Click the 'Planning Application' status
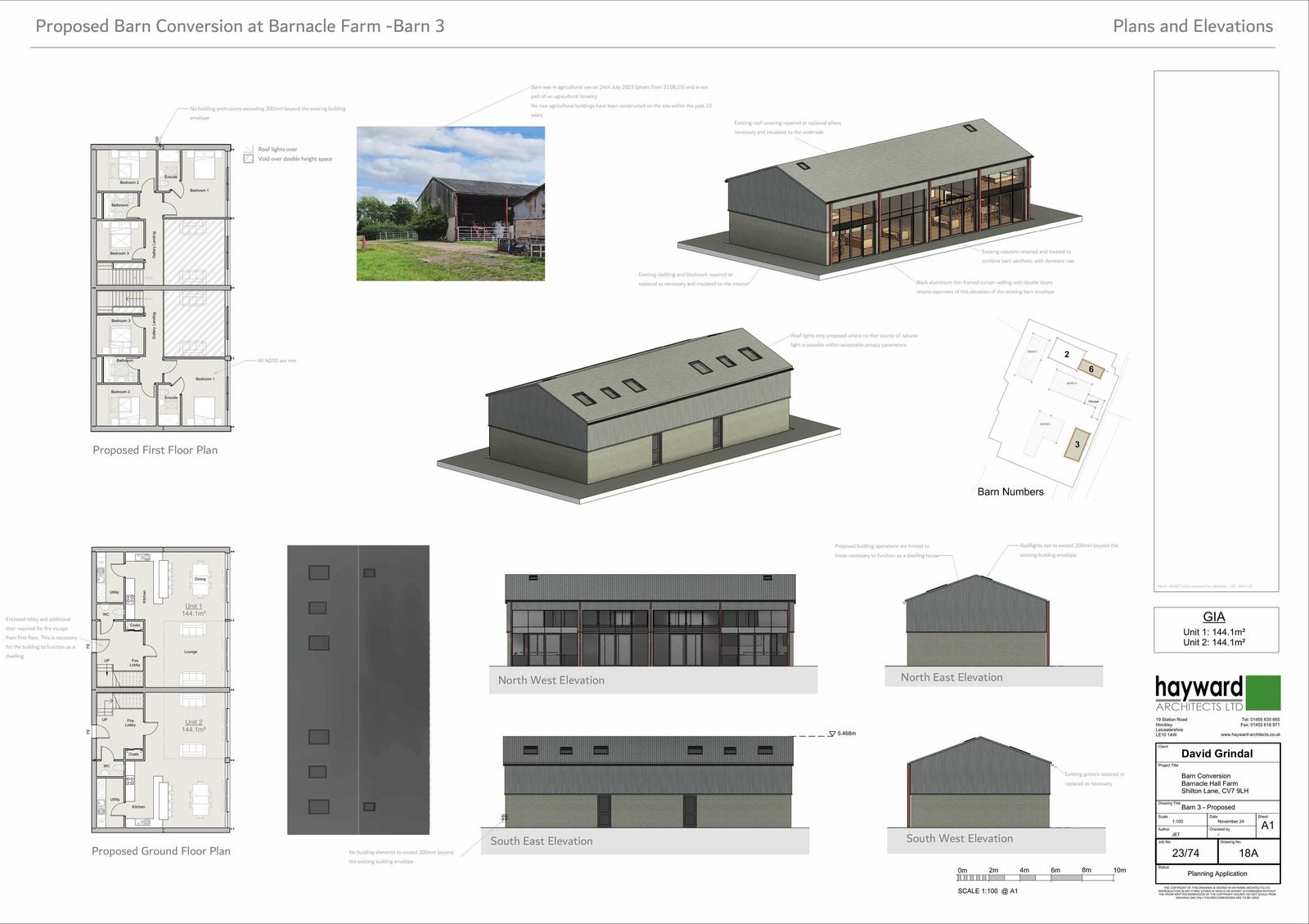 [x=1217, y=874]
